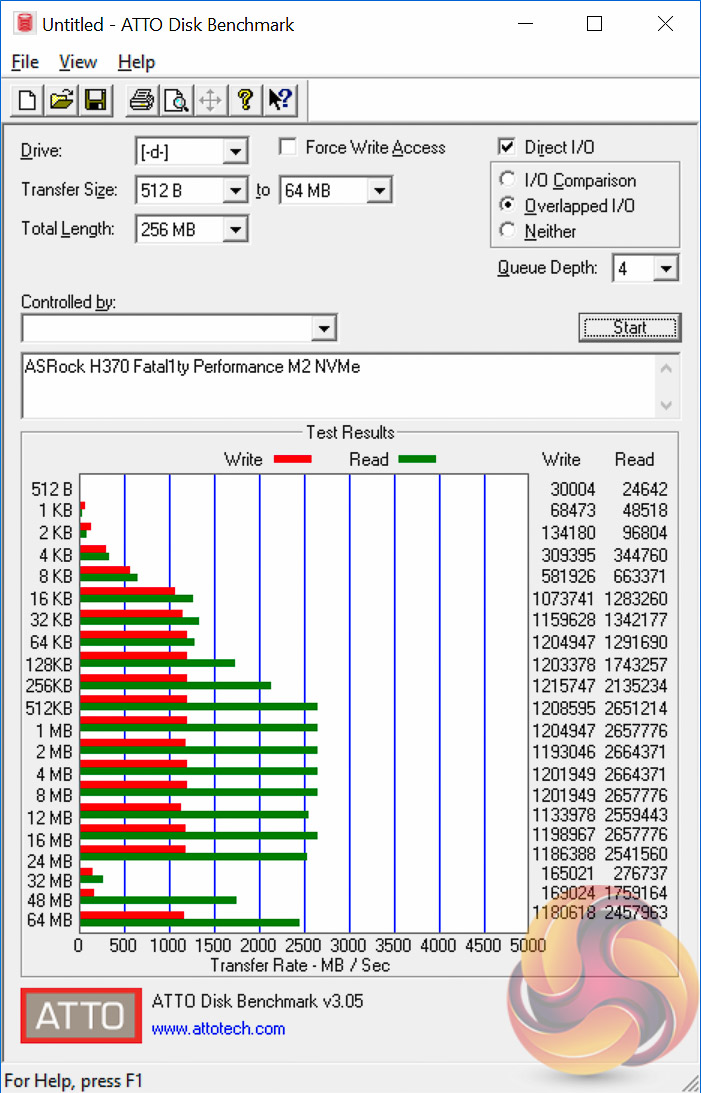Close the ATTO Disk Benchmark window

(665, 24)
